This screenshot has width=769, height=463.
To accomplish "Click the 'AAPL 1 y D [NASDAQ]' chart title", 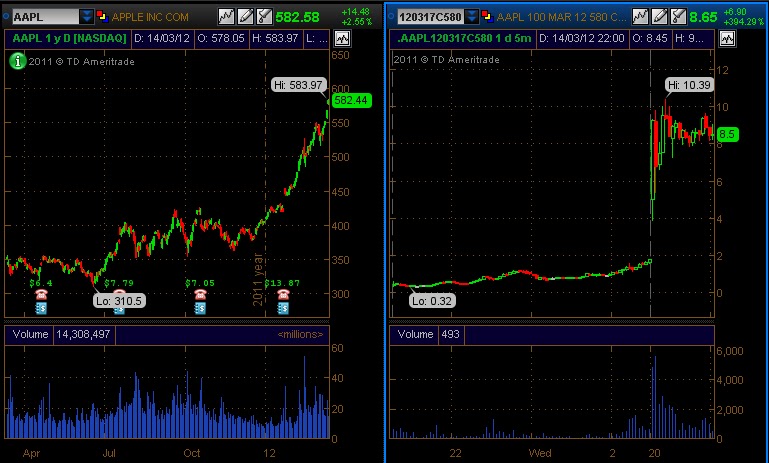I will pyautogui.click(x=69, y=38).
